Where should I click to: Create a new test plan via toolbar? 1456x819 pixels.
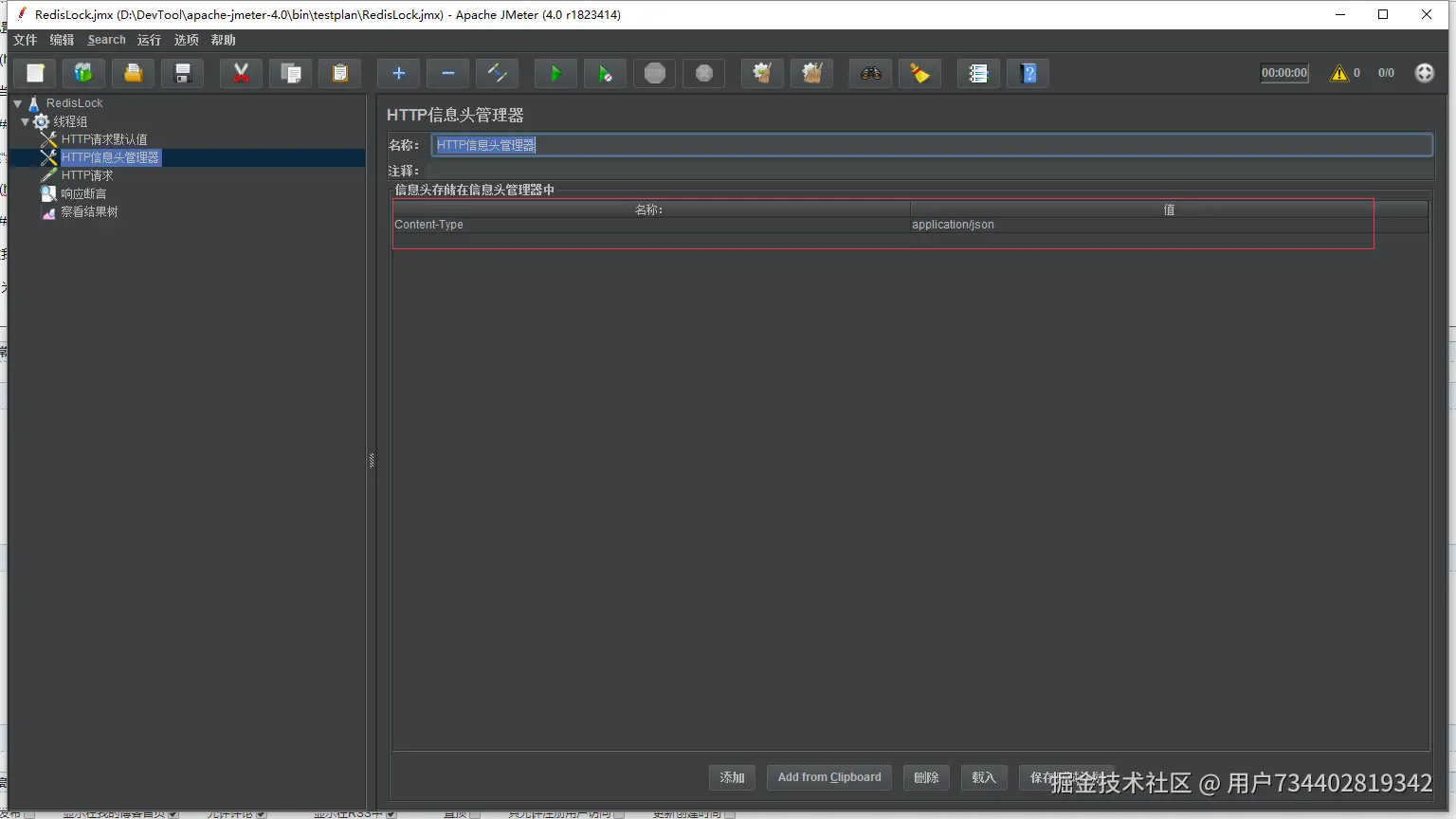pyautogui.click(x=35, y=73)
